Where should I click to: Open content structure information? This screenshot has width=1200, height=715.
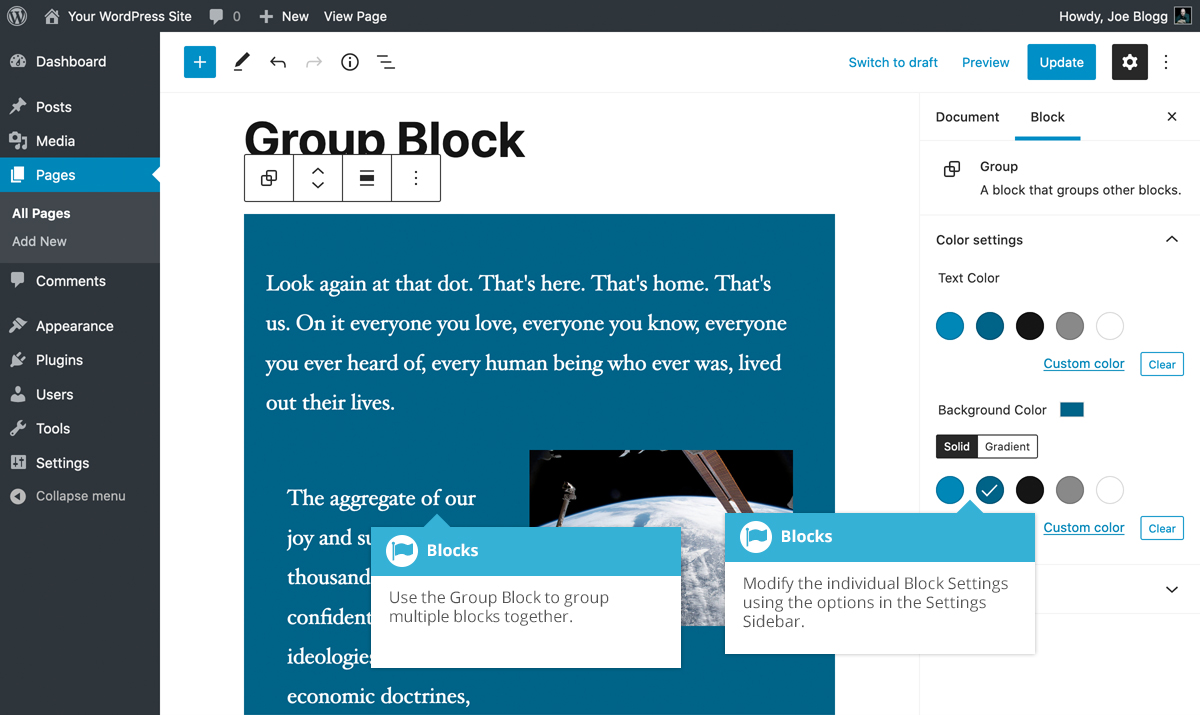click(349, 62)
